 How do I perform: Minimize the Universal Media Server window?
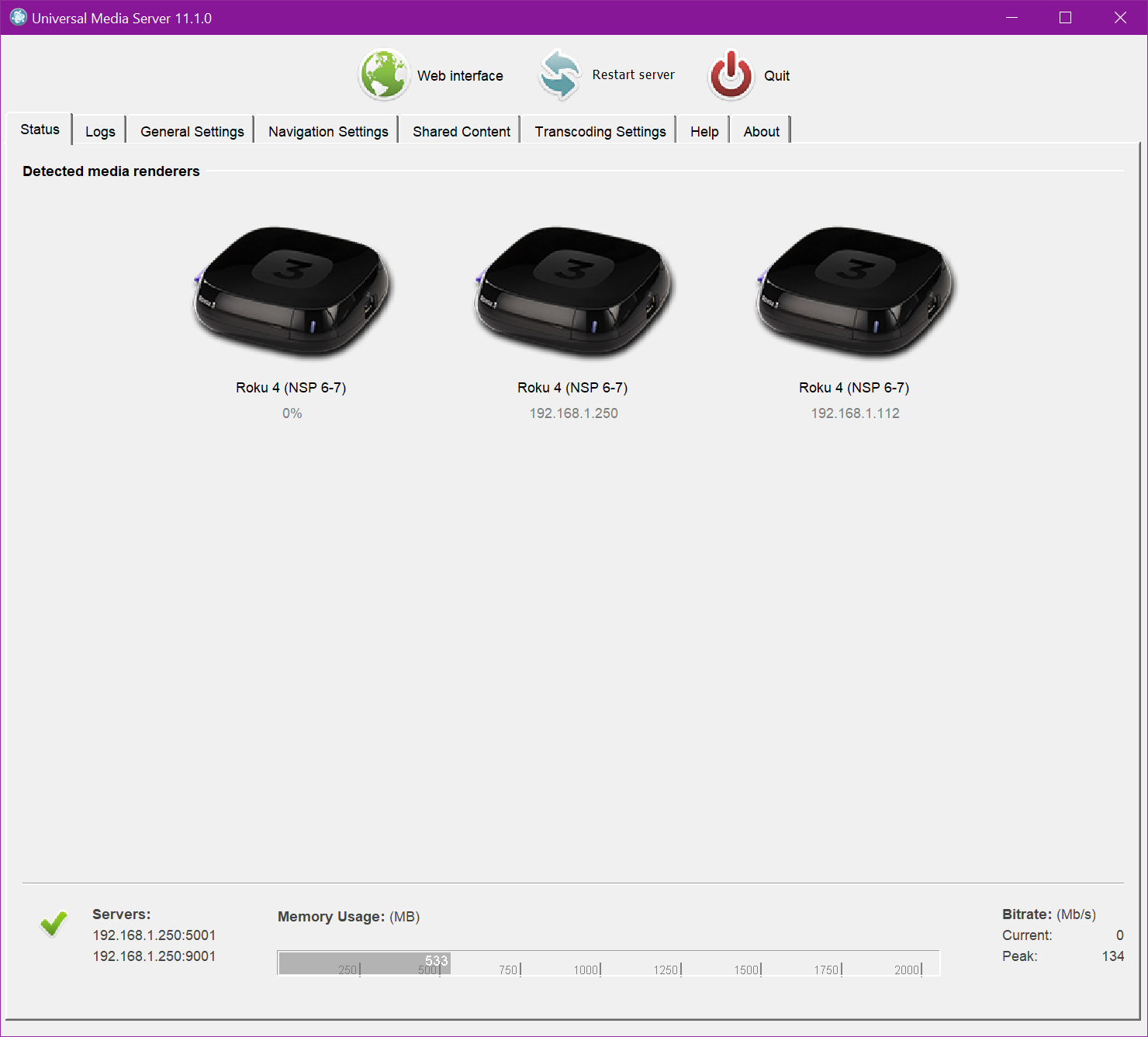(1011, 17)
